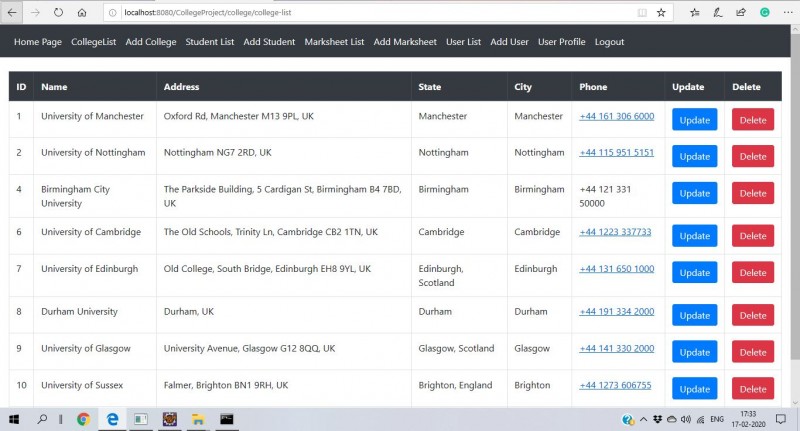Click phone link +44 1273 606755
Screen dimensions: 800x431
click(x=615, y=385)
